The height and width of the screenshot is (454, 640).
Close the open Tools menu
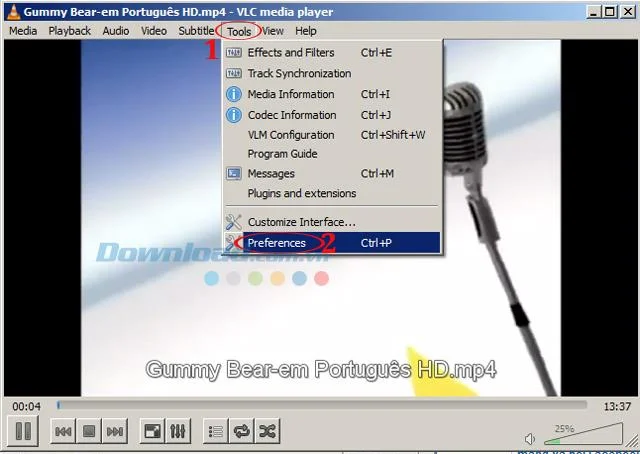pyautogui.click(x=239, y=31)
